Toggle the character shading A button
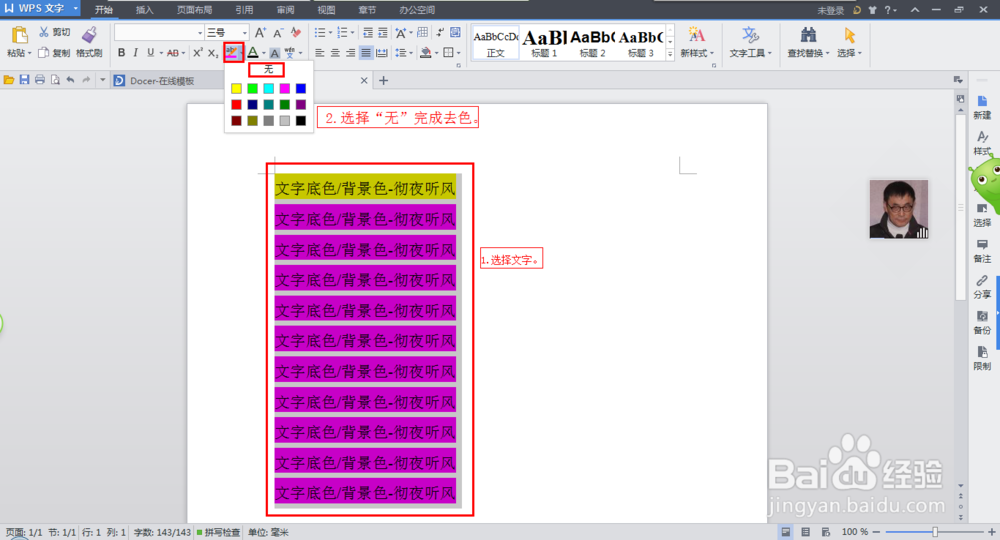 coord(274,53)
